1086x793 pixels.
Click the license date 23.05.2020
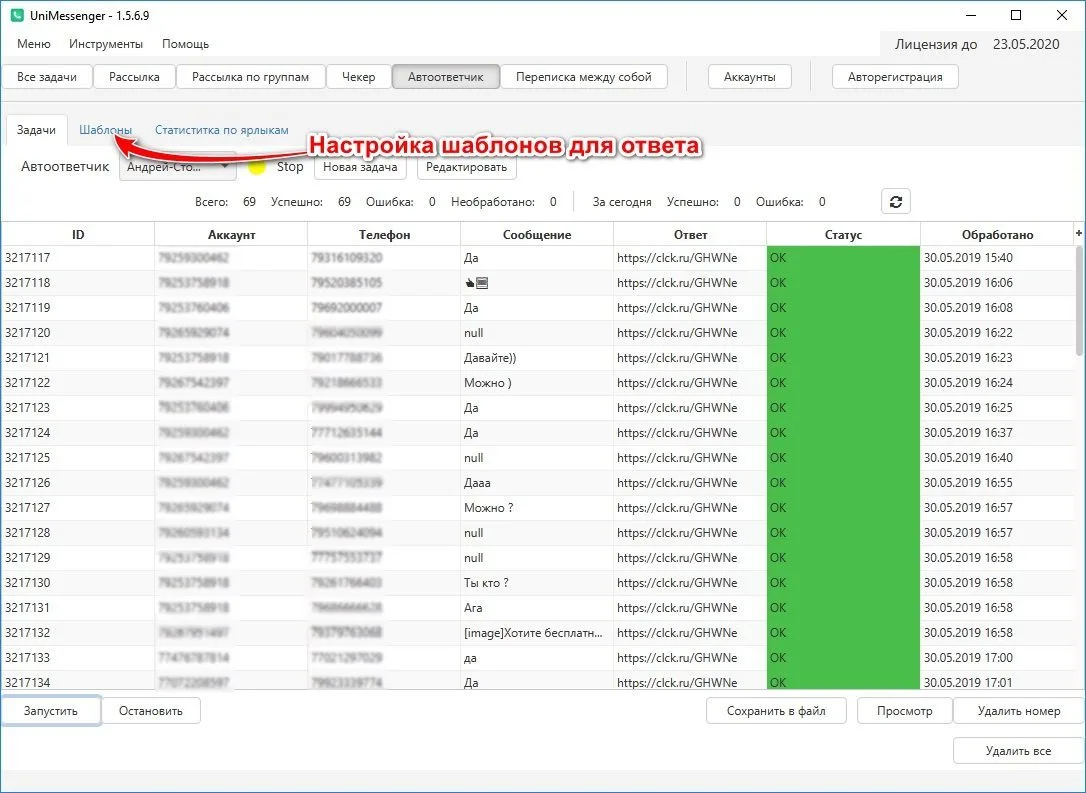tap(1026, 44)
